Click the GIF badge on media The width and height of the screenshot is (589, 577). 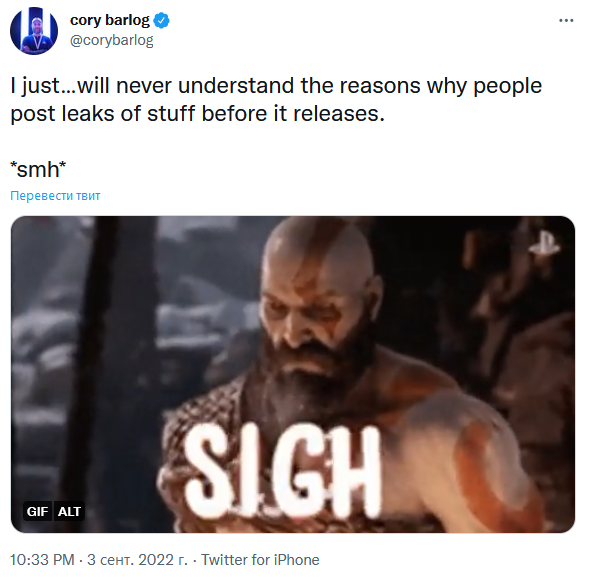pos(38,511)
